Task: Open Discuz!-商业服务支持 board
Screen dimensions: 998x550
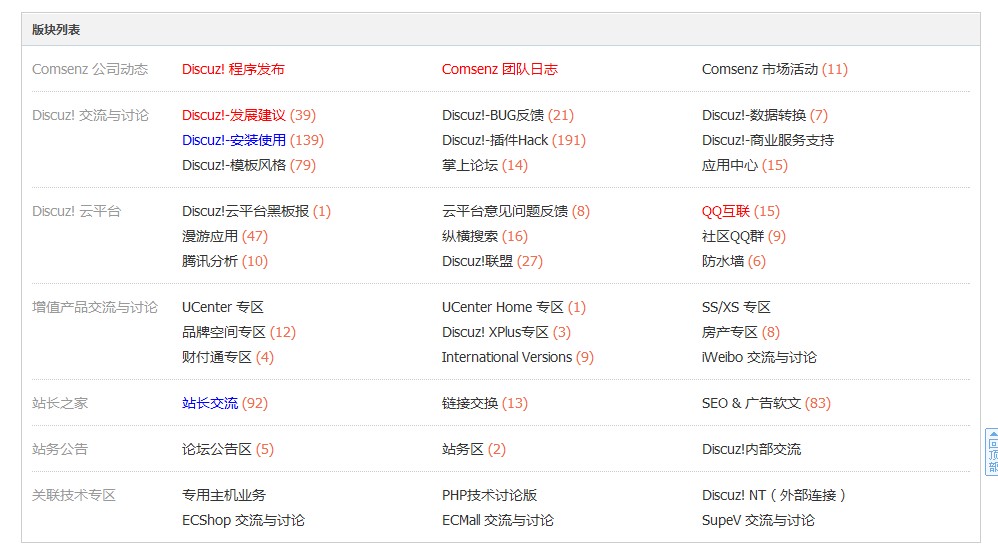Action: [768, 140]
